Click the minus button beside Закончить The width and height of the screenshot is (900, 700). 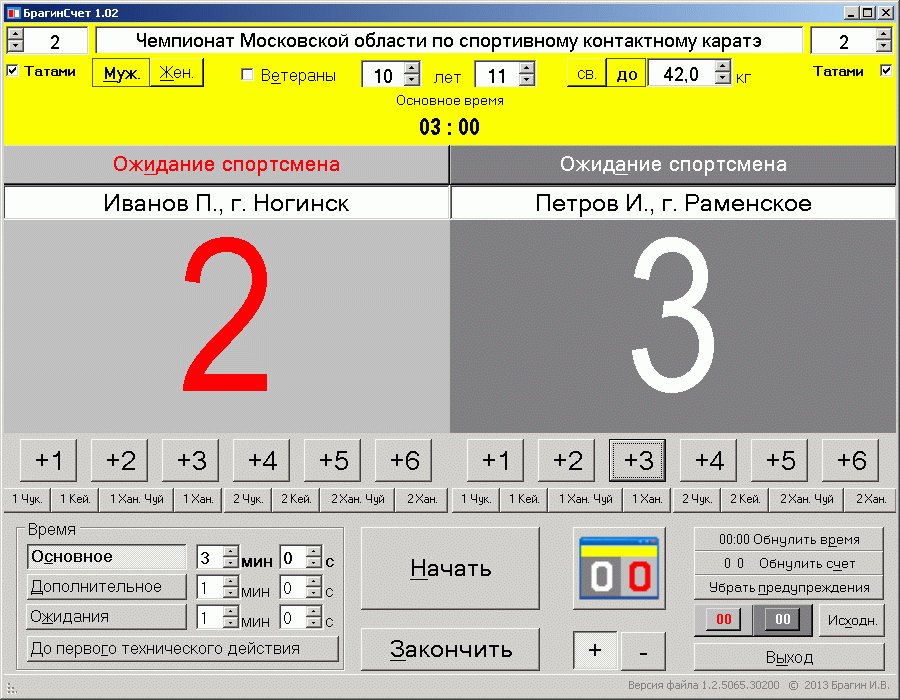pos(643,651)
